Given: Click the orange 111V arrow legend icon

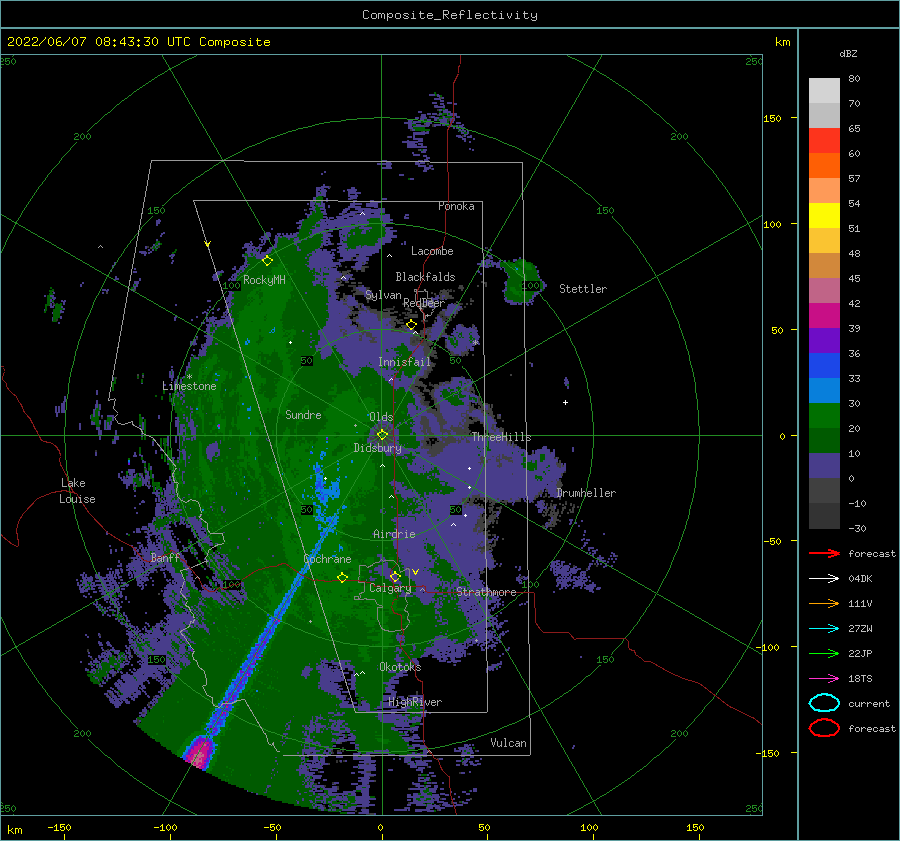Looking at the screenshot, I should [x=824, y=603].
